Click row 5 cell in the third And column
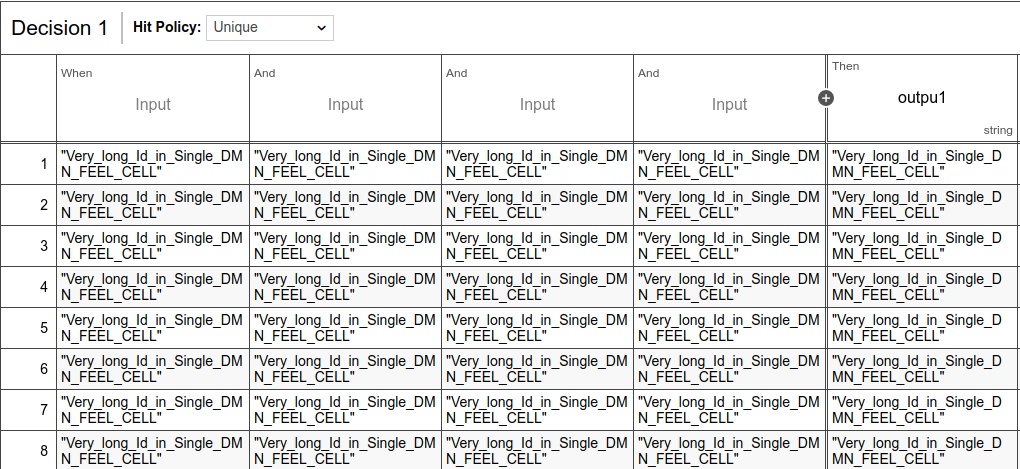The width and height of the screenshot is (1020, 469). click(729, 328)
